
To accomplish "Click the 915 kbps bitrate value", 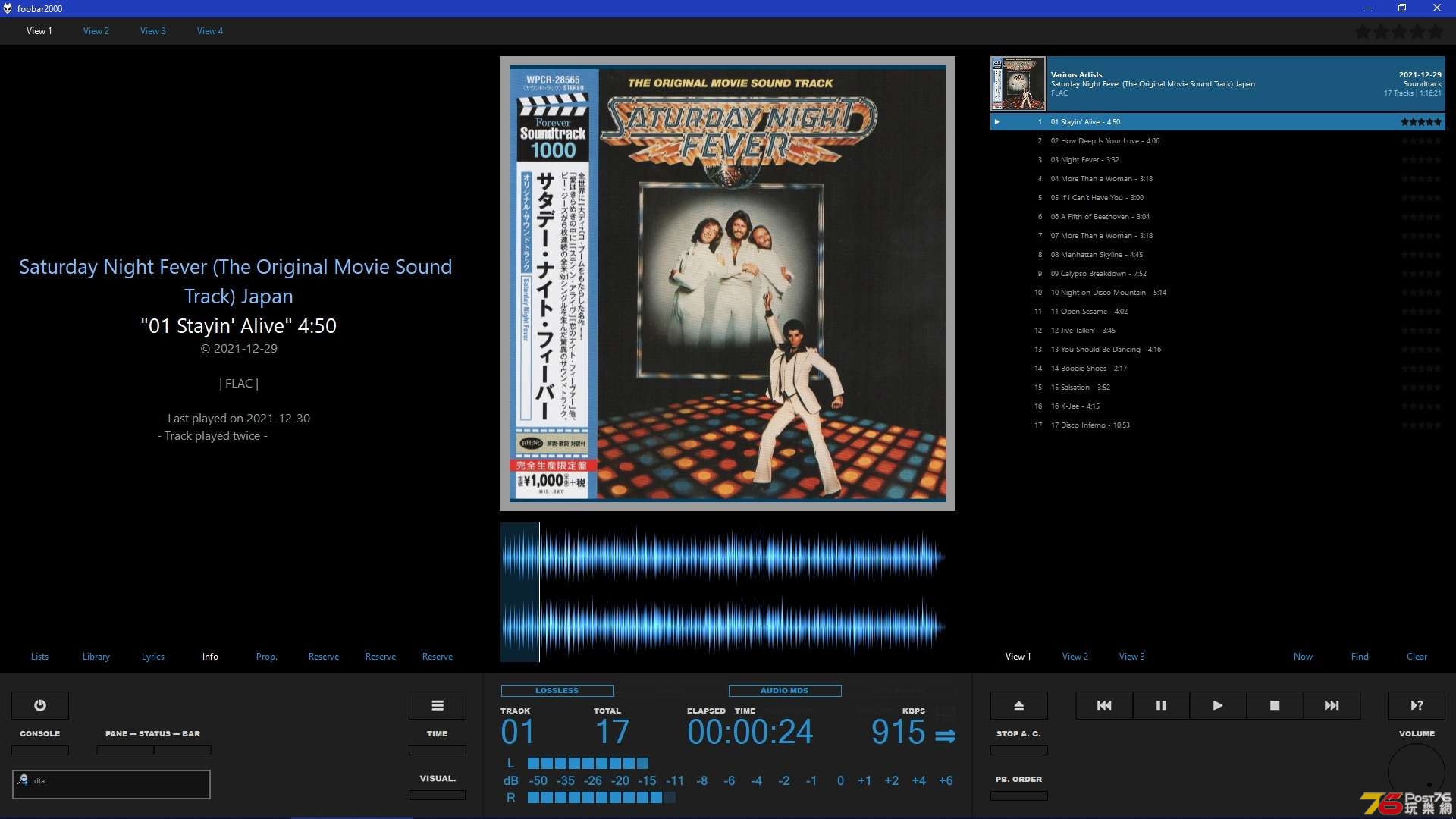I will (x=899, y=733).
